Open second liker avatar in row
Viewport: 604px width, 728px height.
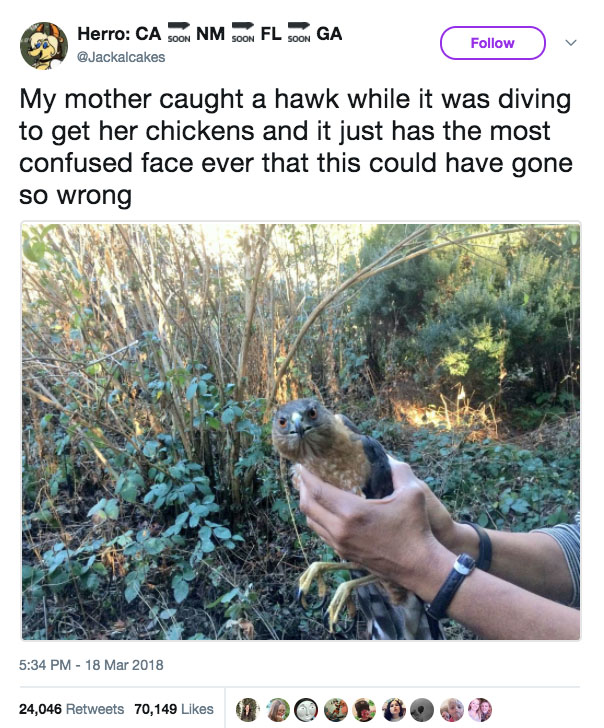(x=277, y=709)
